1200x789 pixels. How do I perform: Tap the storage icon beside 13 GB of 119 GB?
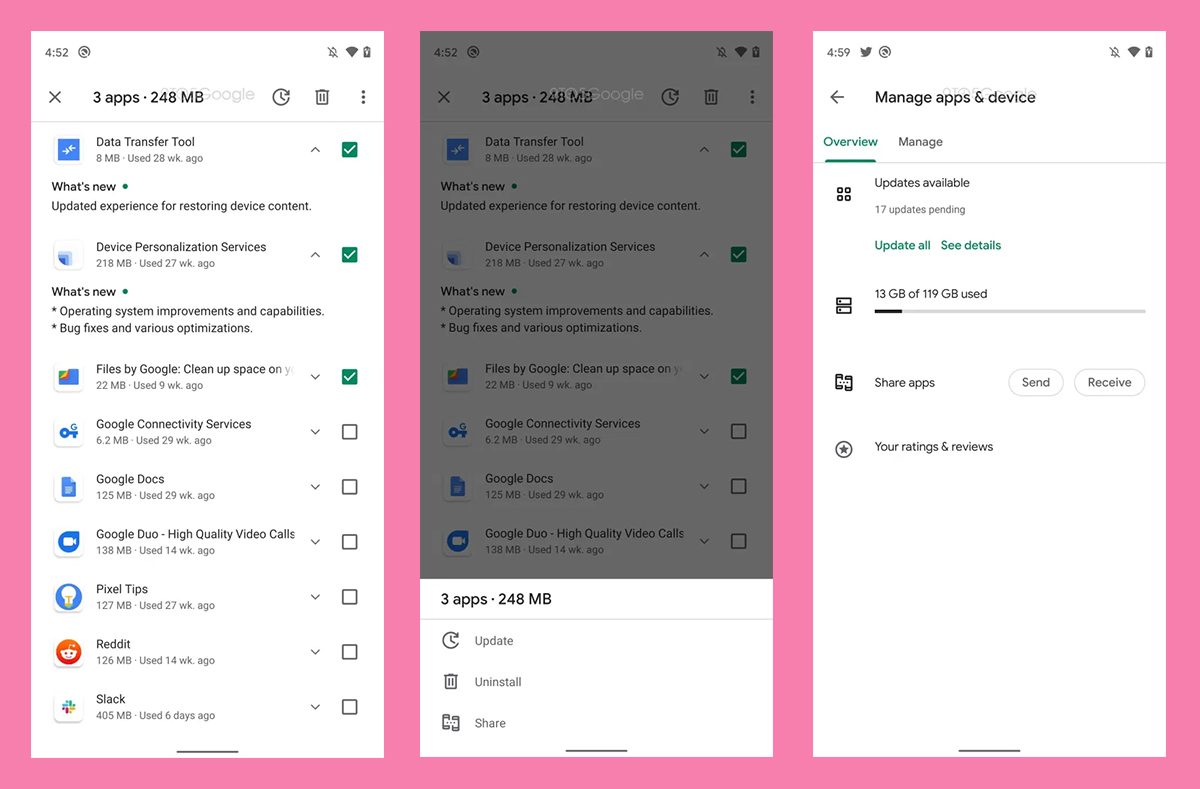(844, 306)
